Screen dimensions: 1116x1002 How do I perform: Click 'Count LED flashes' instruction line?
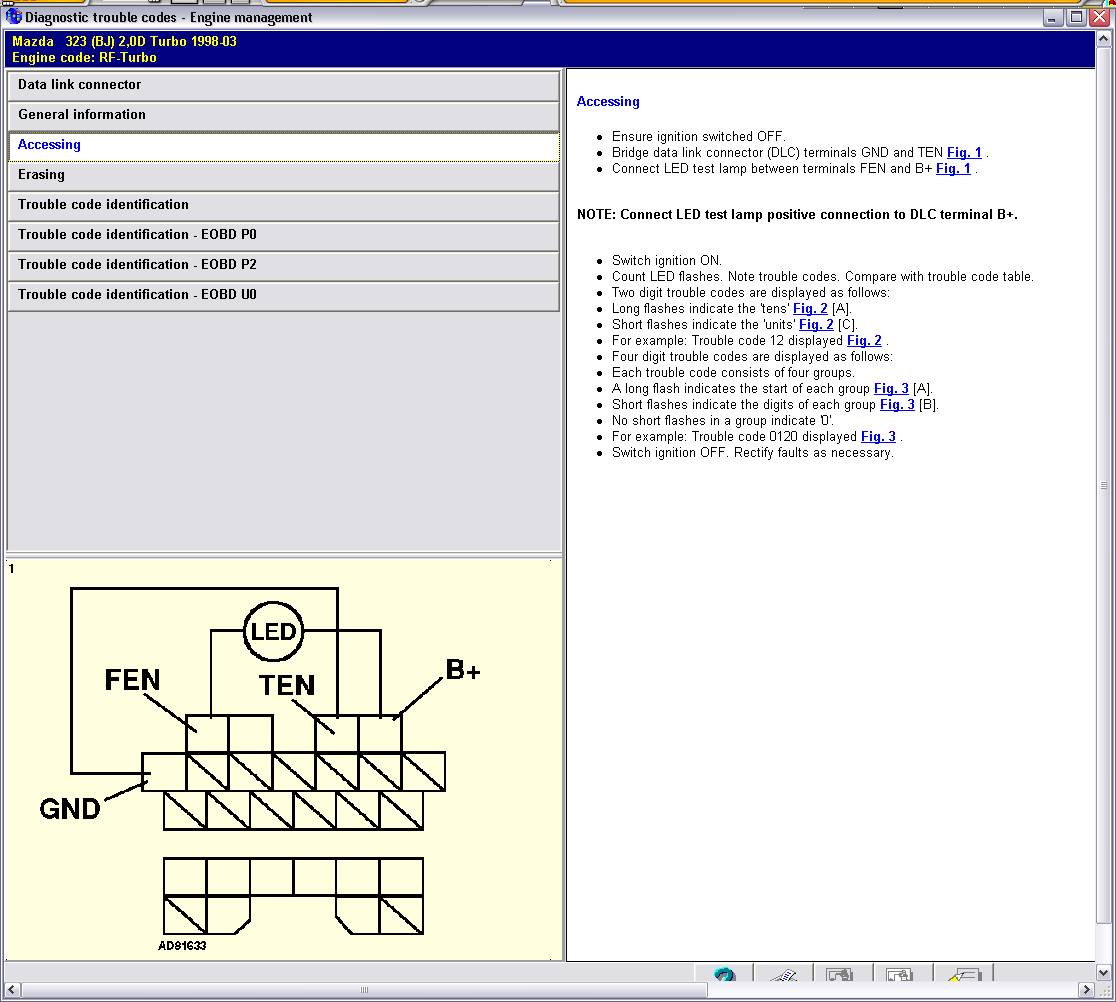tap(823, 276)
